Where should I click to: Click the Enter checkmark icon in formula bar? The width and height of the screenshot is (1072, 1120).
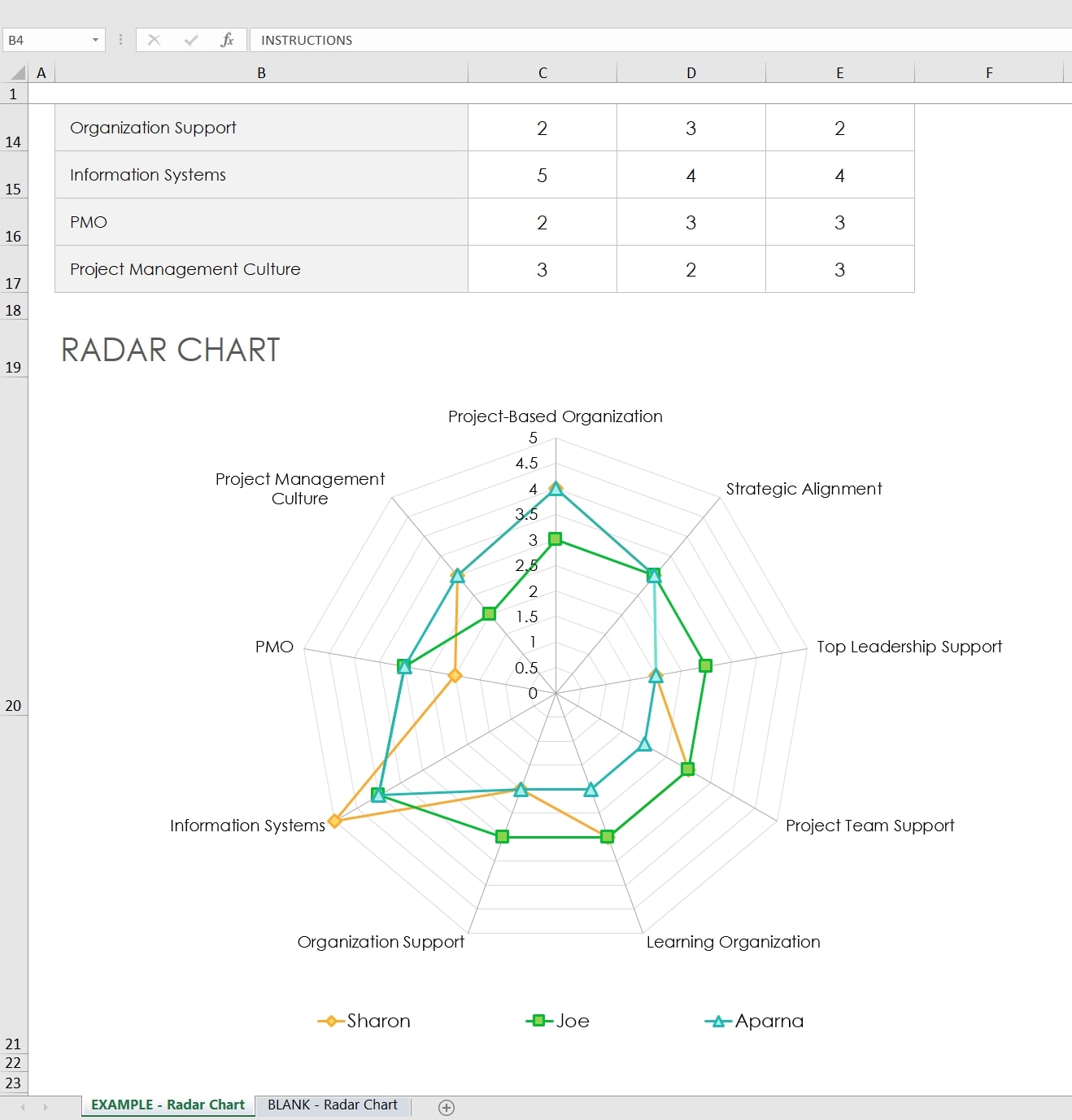click(190, 39)
